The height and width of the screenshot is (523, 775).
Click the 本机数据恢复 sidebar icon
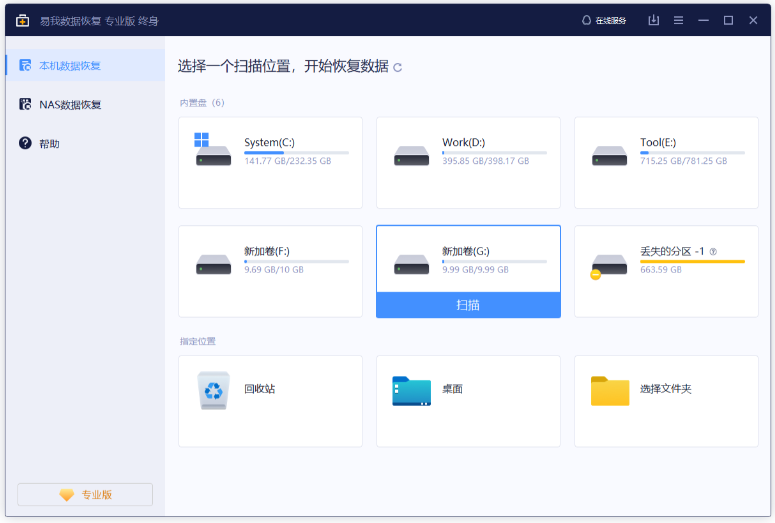(25, 65)
